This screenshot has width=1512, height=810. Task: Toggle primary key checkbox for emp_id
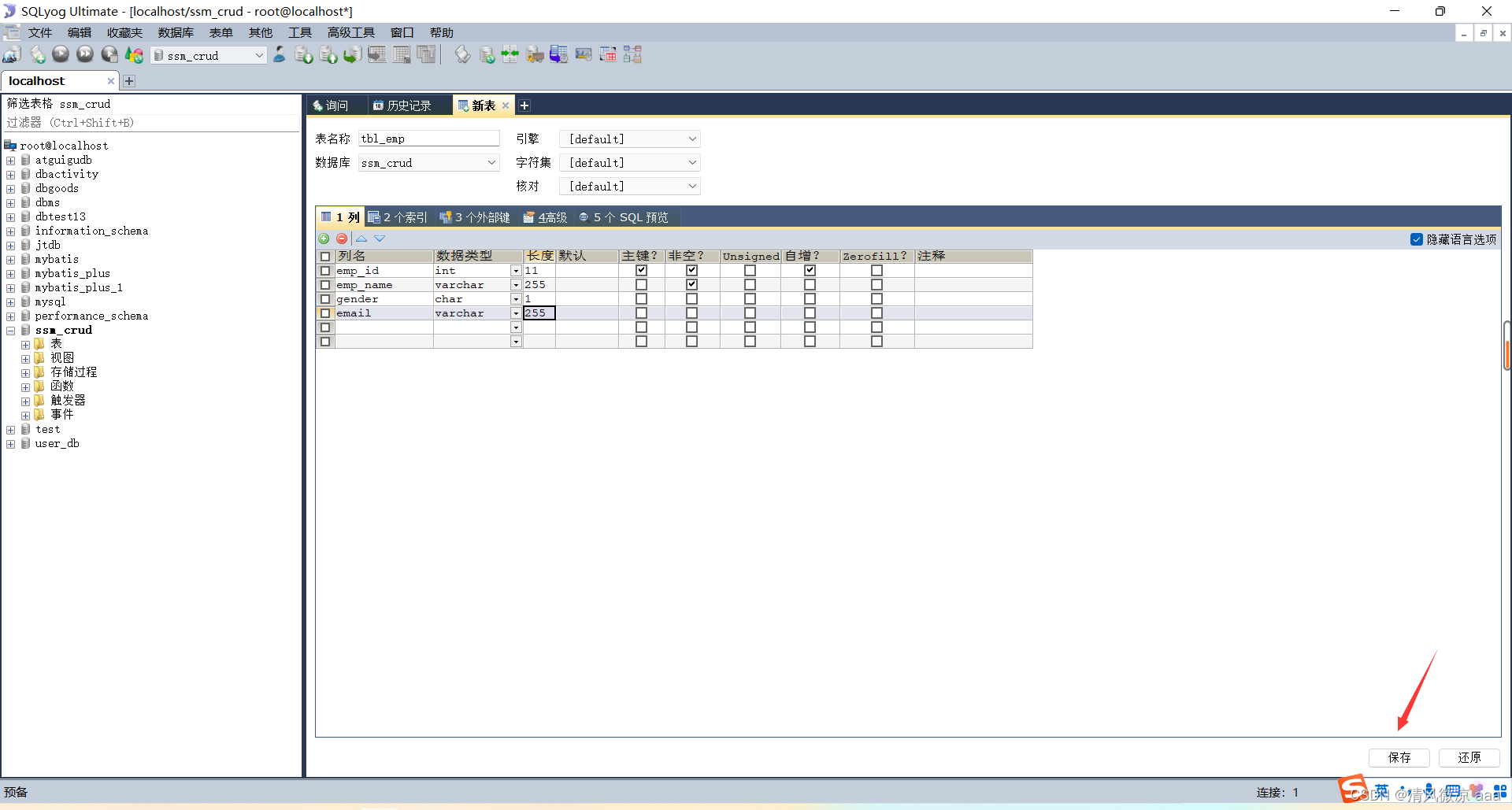click(641, 270)
